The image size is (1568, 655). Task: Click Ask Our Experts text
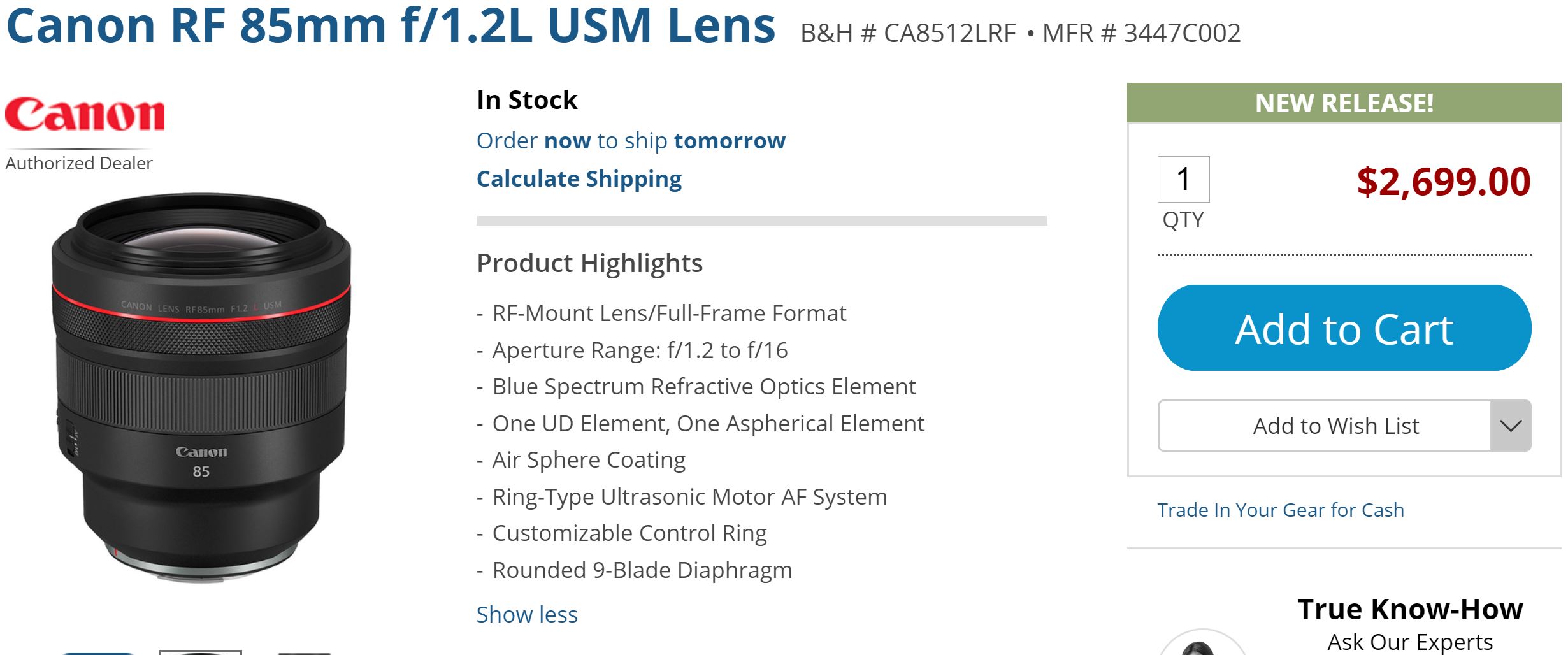click(x=1409, y=642)
